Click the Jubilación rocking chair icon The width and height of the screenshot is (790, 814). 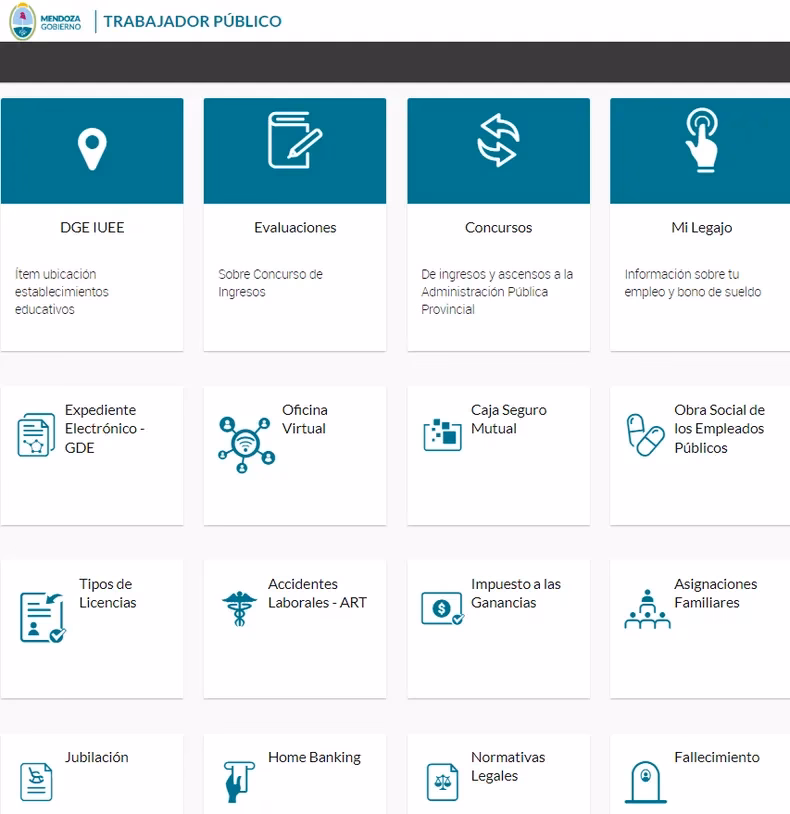[37, 781]
